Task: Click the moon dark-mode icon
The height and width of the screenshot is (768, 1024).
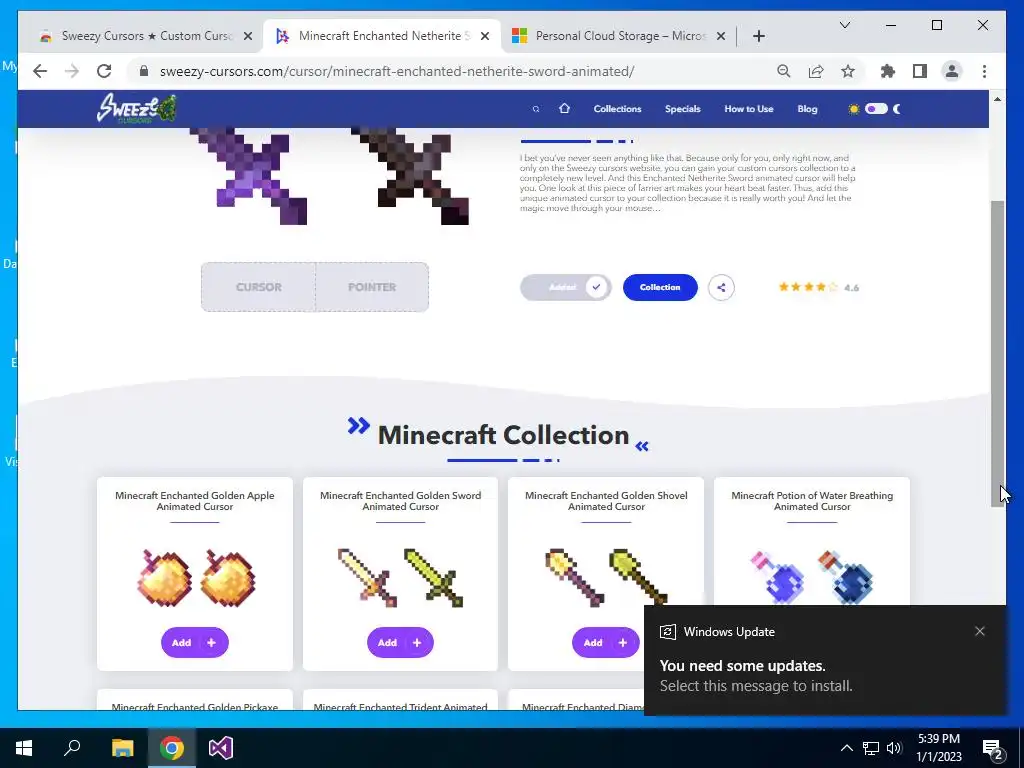Action: (897, 109)
